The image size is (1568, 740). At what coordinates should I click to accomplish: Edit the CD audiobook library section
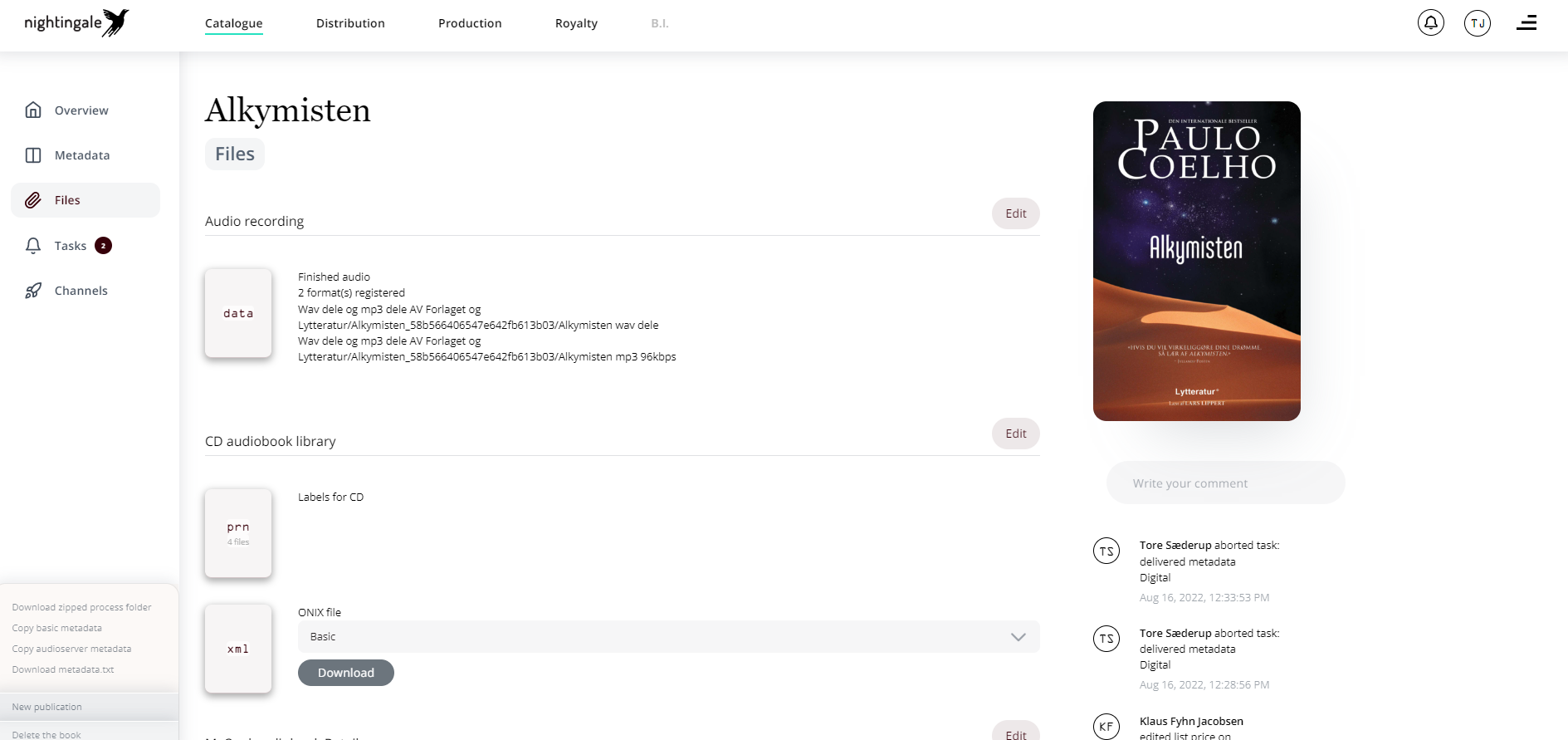coord(1016,434)
